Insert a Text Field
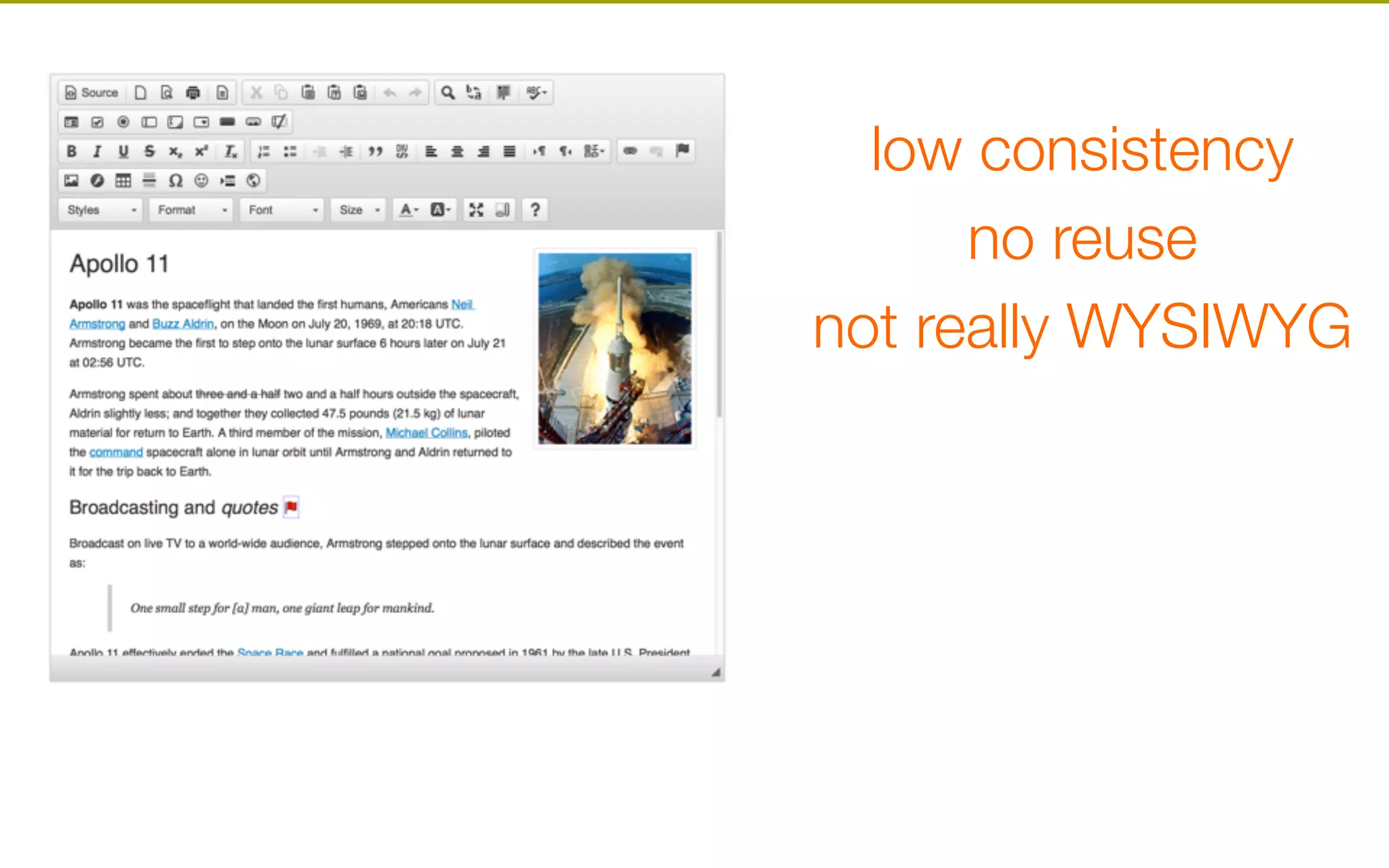Viewport: 1389px width, 868px height. 149,122
